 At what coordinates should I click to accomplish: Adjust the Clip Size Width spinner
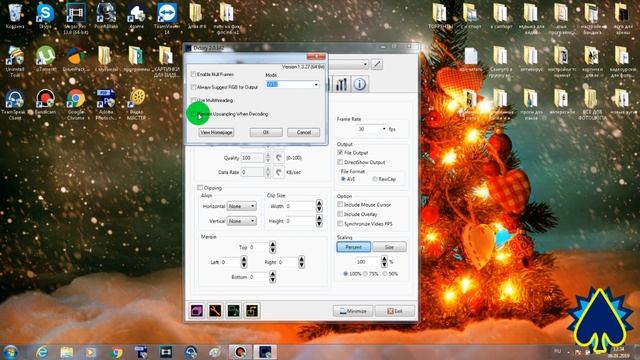319,206
